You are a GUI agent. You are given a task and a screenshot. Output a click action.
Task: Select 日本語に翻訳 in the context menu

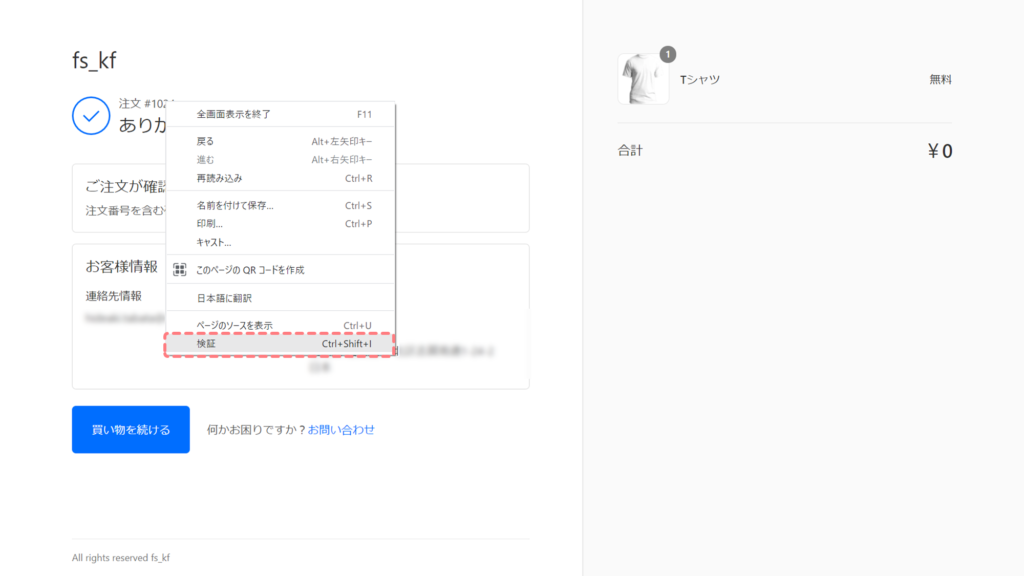click(x=280, y=298)
